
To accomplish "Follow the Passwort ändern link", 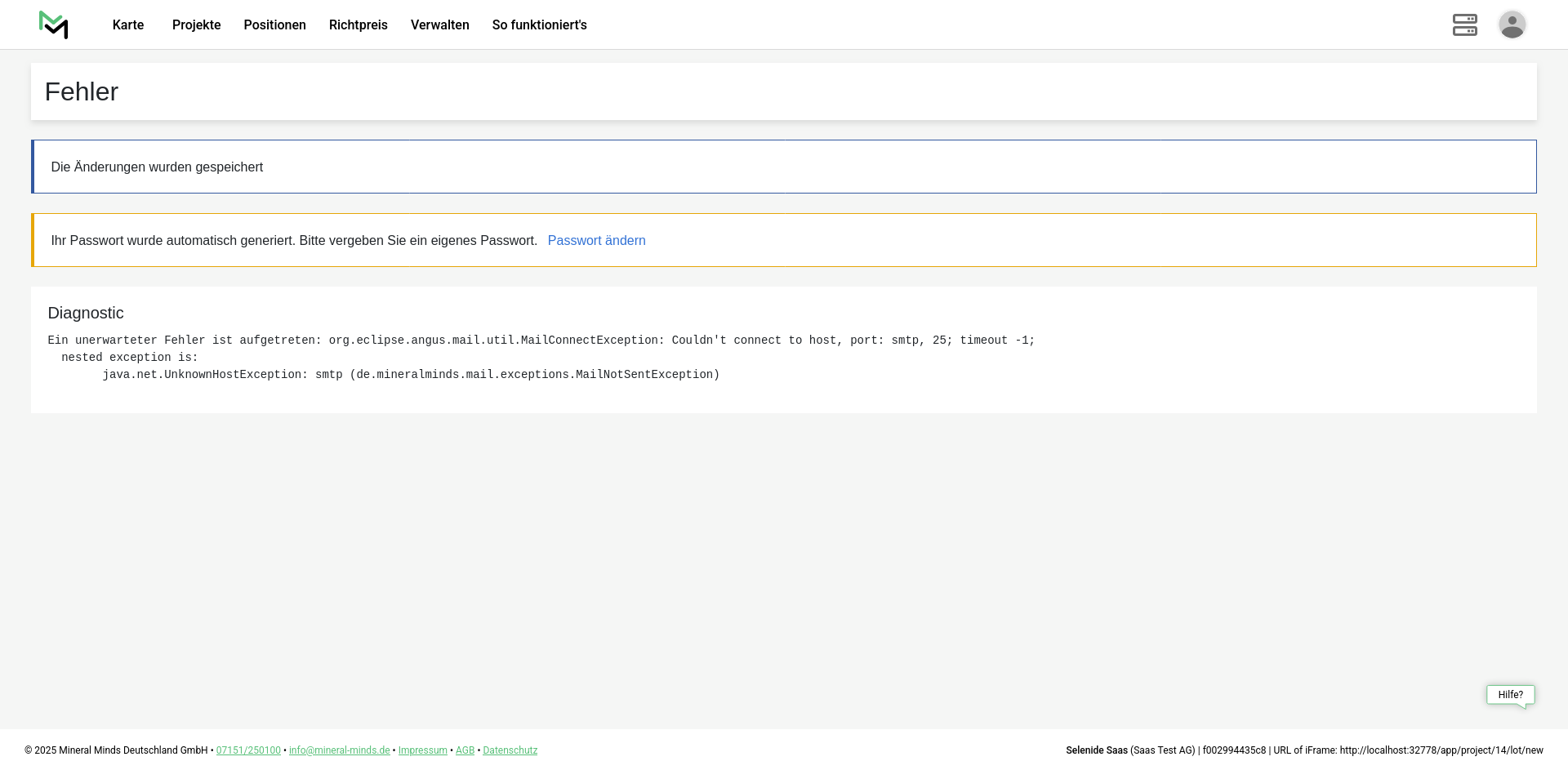I will pos(596,240).
